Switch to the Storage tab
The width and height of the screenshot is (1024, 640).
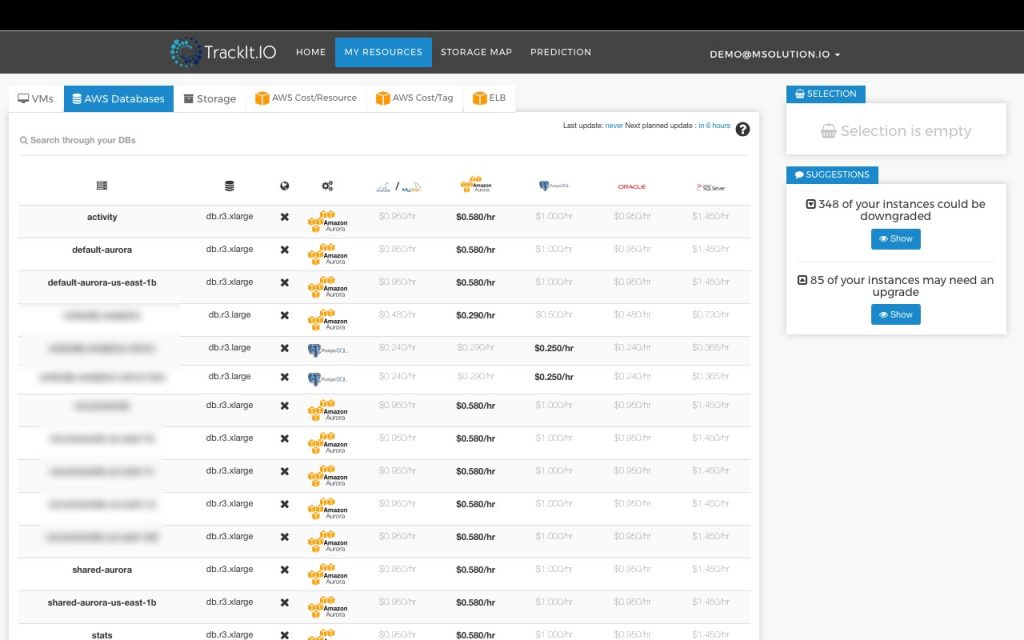(209, 99)
